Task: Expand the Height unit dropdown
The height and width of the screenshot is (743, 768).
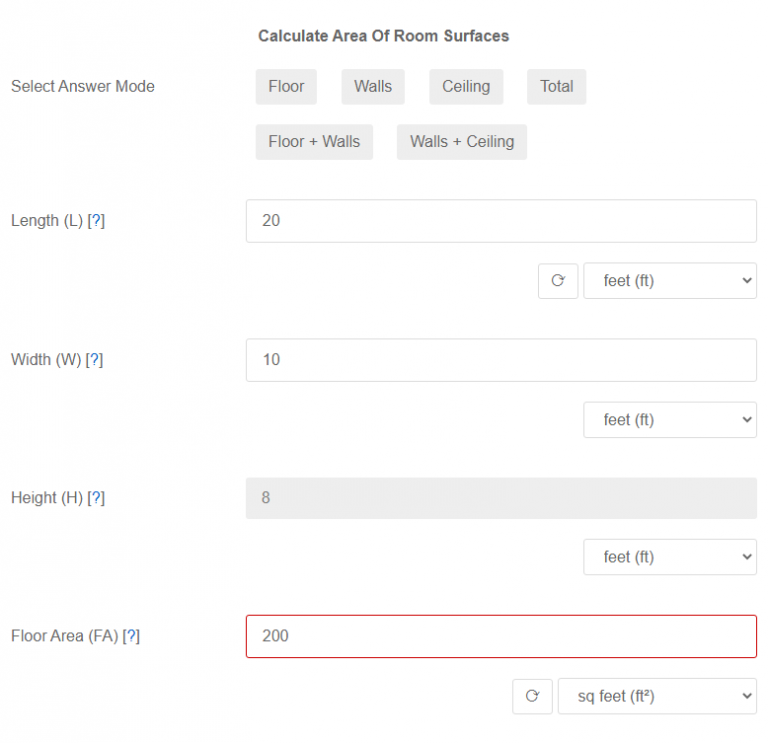Action: tap(669, 557)
